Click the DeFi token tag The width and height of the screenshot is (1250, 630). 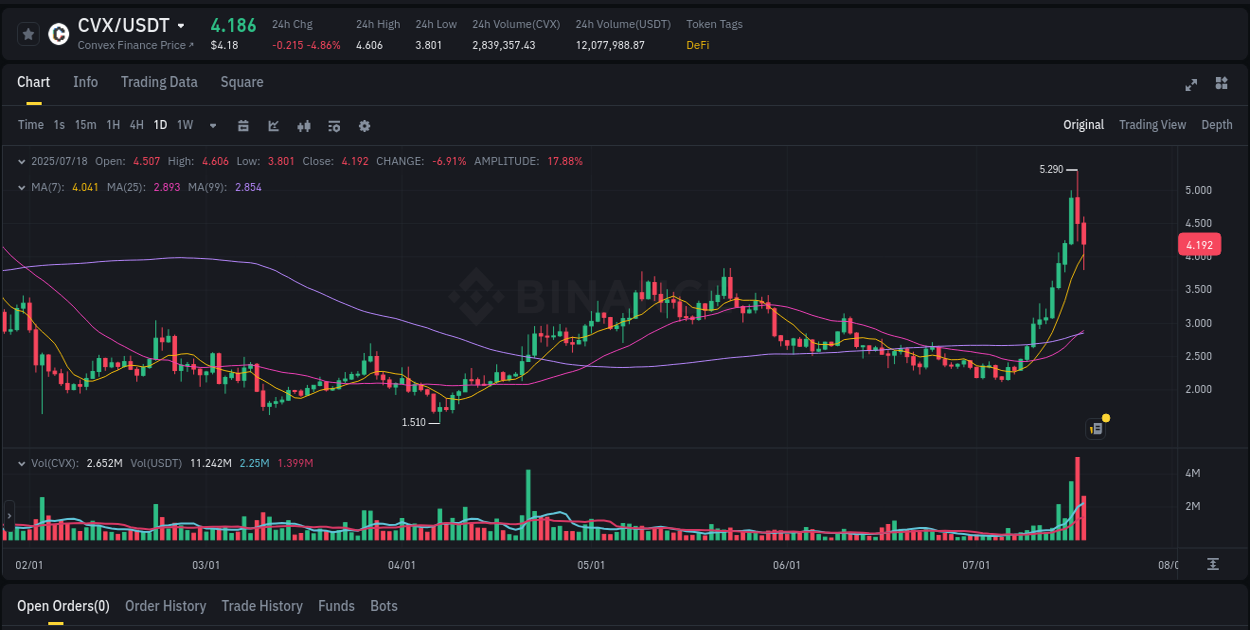697,45
